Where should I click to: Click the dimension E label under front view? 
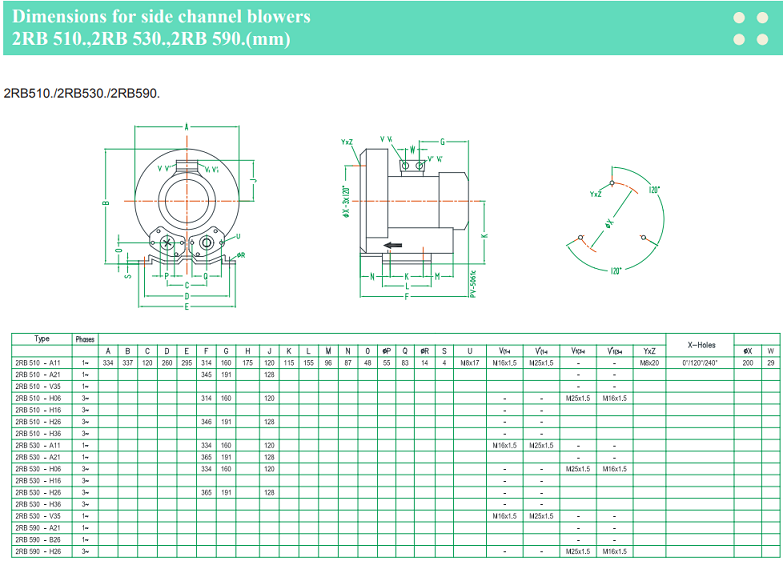pos(186,306)
